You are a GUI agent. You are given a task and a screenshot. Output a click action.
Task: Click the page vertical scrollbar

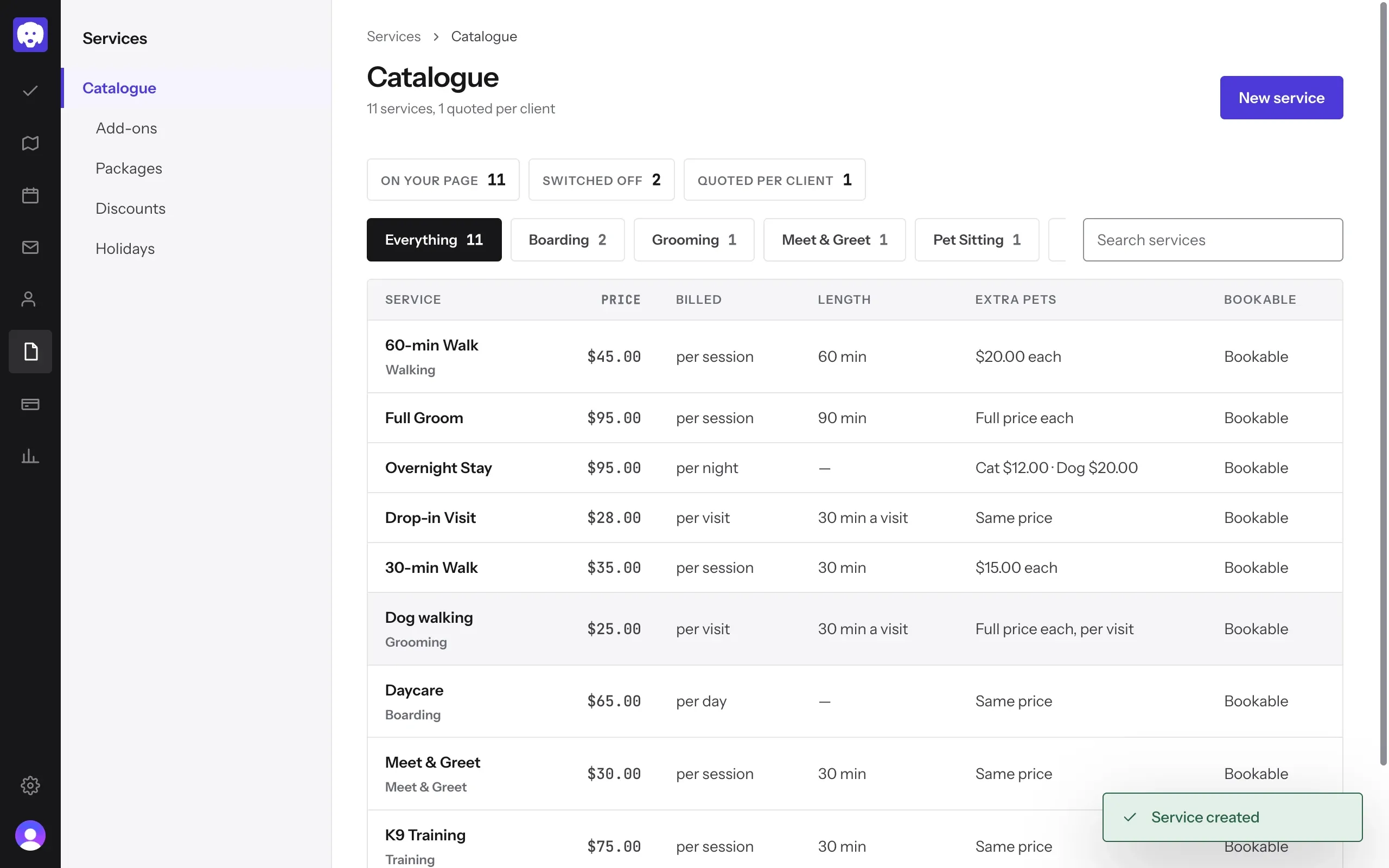pyautogui.click(x=1383, y=385)
